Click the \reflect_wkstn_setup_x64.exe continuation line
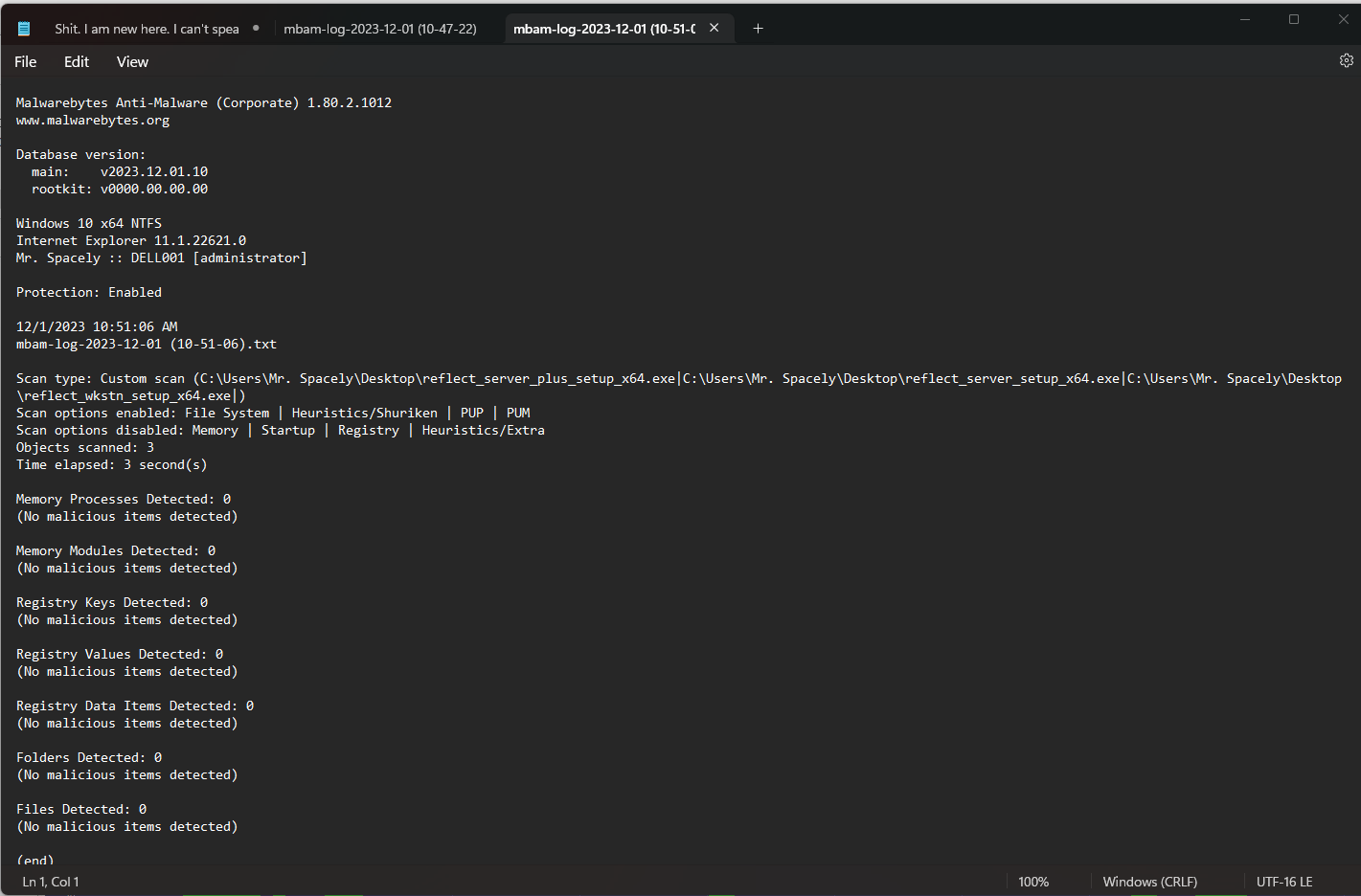This screenshot has width=1361, height=896. (x=131, y=395)
